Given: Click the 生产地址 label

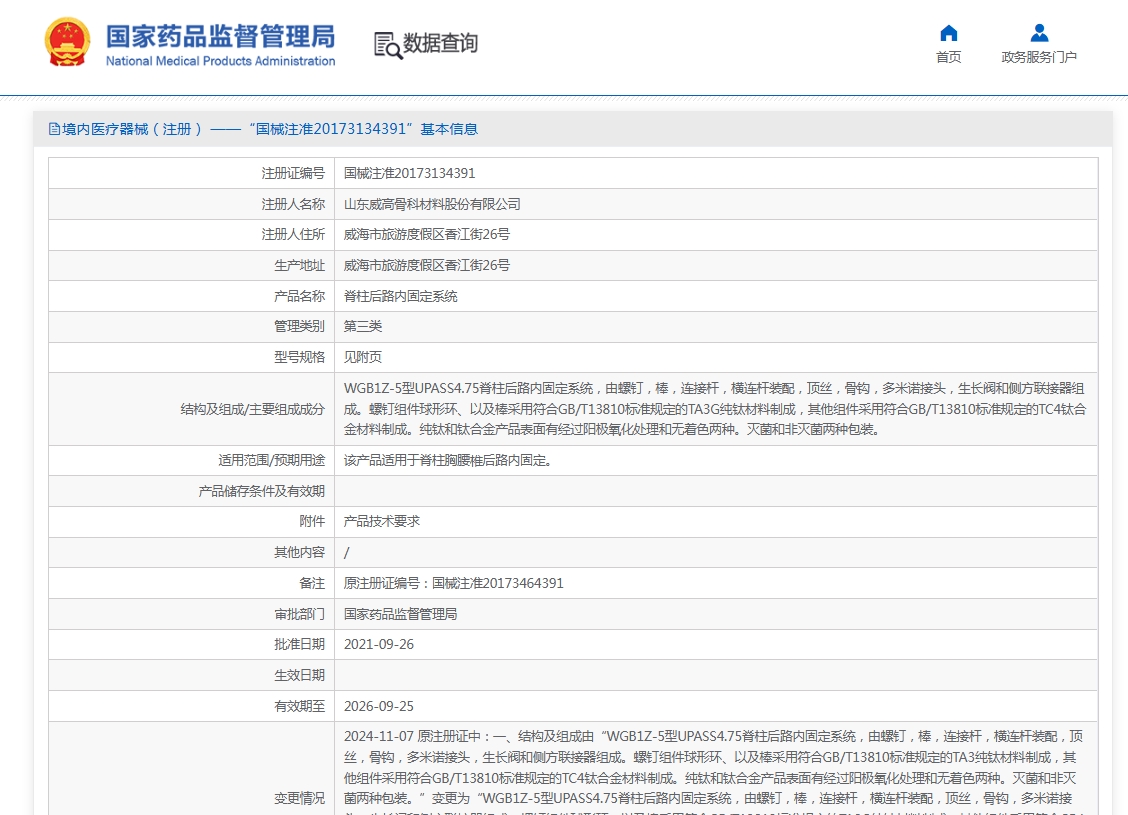Looking at the screenshot, I should coord(299,265).
